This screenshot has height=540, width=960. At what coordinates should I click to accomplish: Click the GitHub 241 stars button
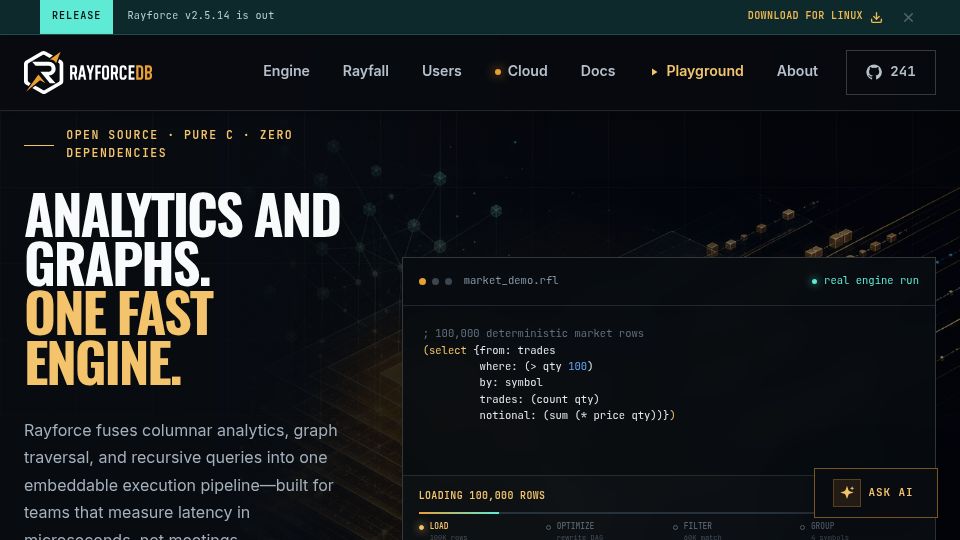coord(891,72)
